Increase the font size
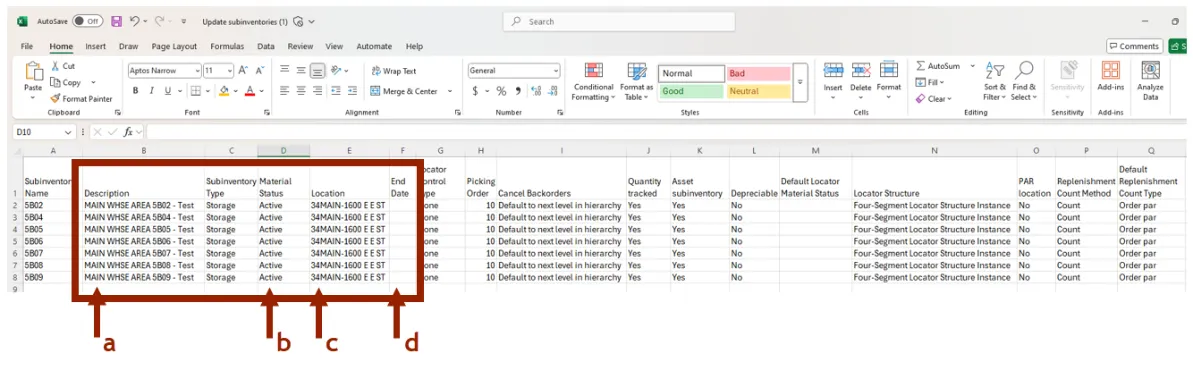Image resolution: width=1193 pixels, height=387 pixels. coord(243,71)
